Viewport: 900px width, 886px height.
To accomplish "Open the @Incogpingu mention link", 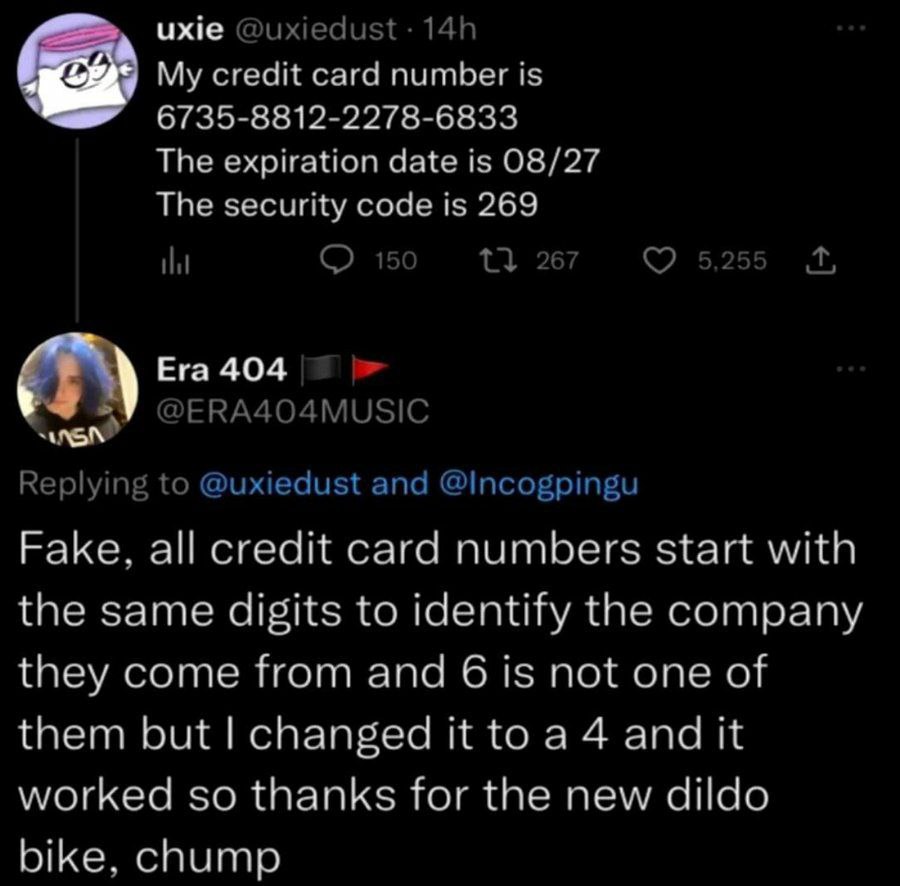I will (x=538, y=484).
